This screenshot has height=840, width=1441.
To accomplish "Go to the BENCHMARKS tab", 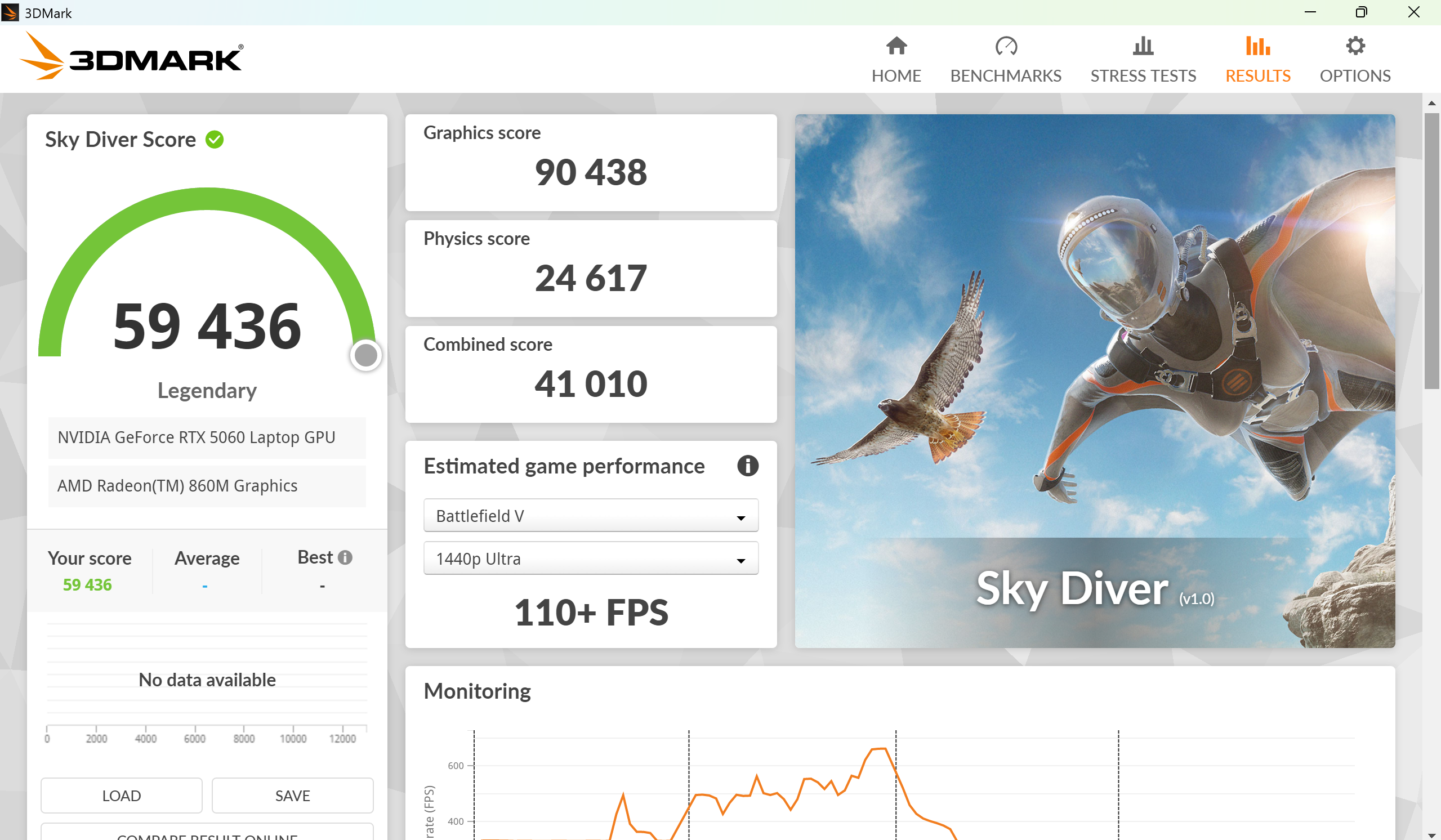I will [x=1005, y=75].
